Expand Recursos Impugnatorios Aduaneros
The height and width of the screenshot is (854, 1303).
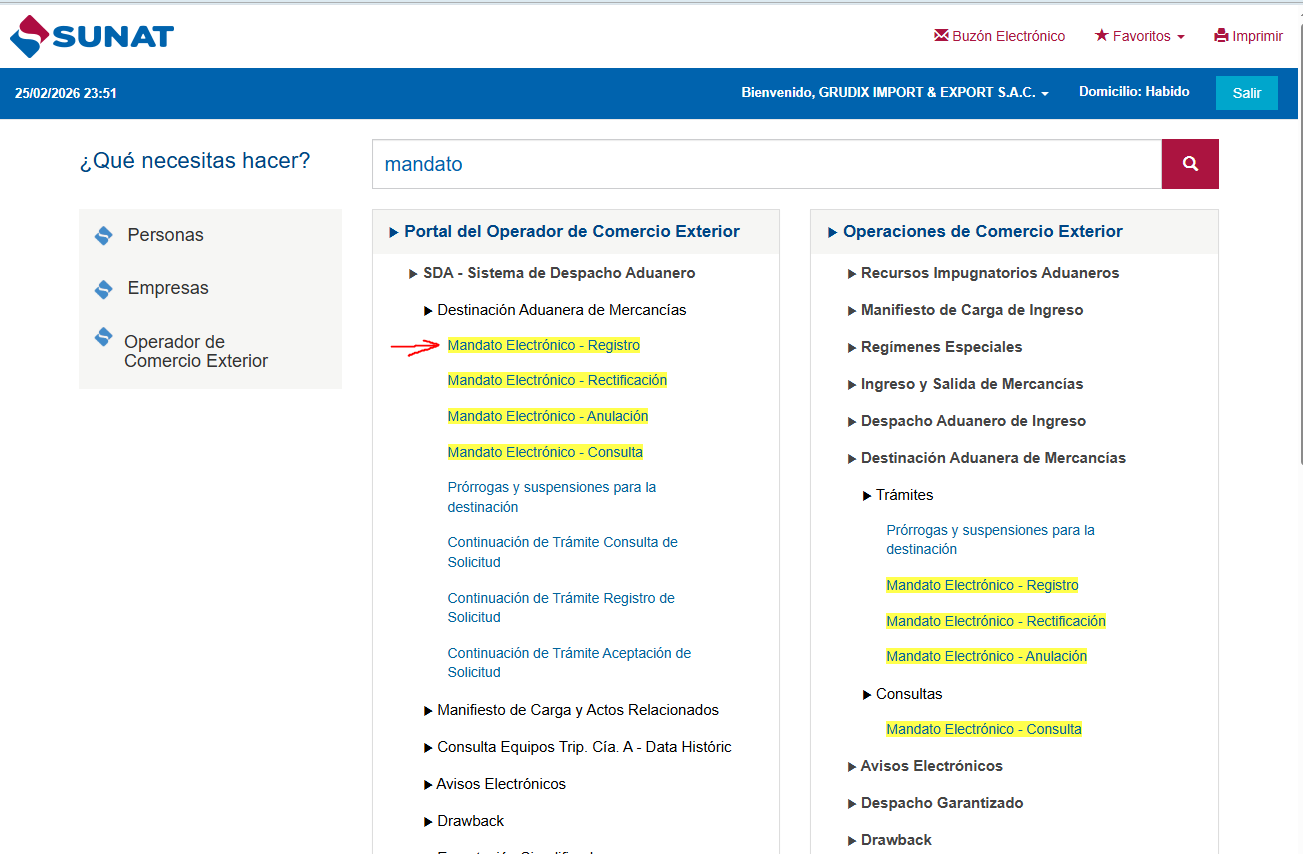click(983, 273)
